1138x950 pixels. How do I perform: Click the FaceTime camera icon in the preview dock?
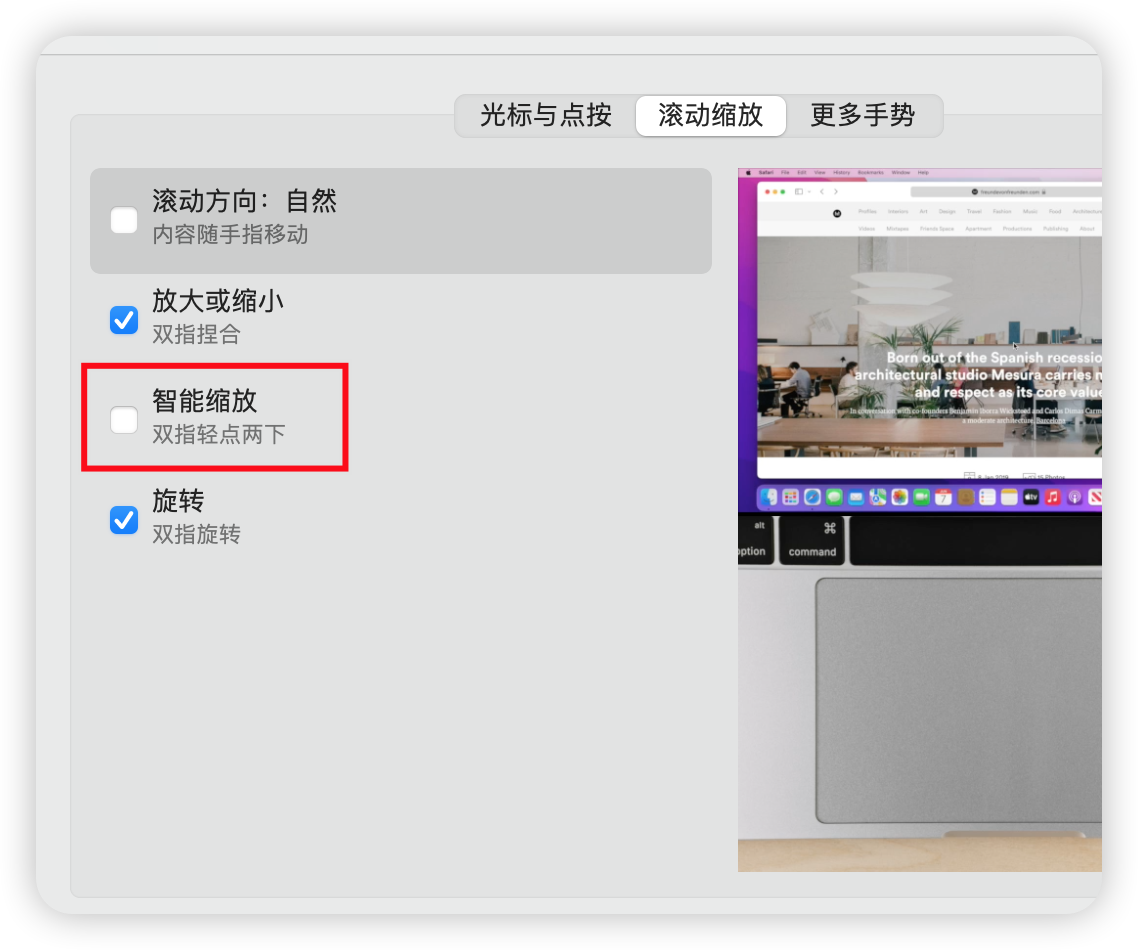coord(921,497)
